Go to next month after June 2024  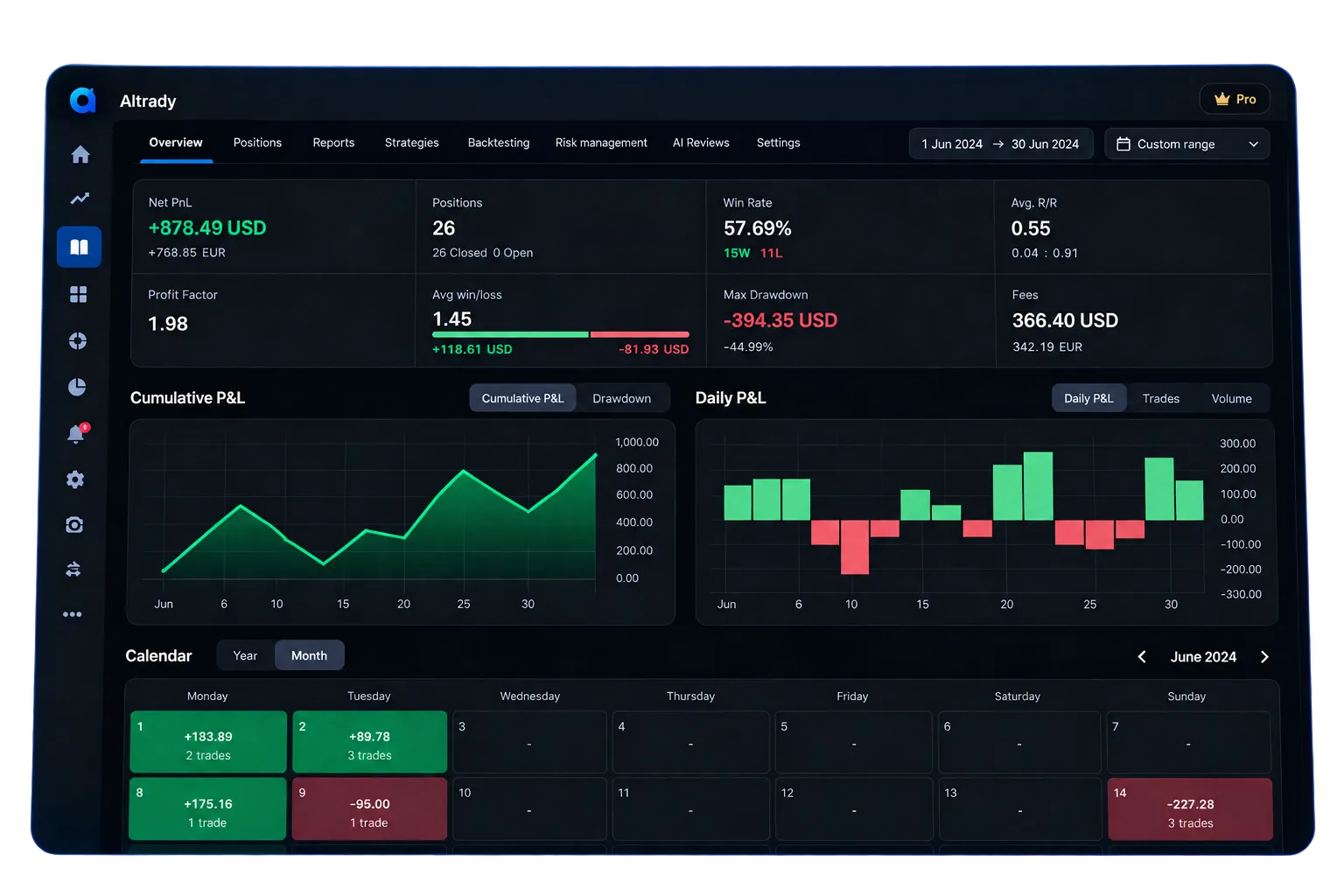coord(1264,657)
